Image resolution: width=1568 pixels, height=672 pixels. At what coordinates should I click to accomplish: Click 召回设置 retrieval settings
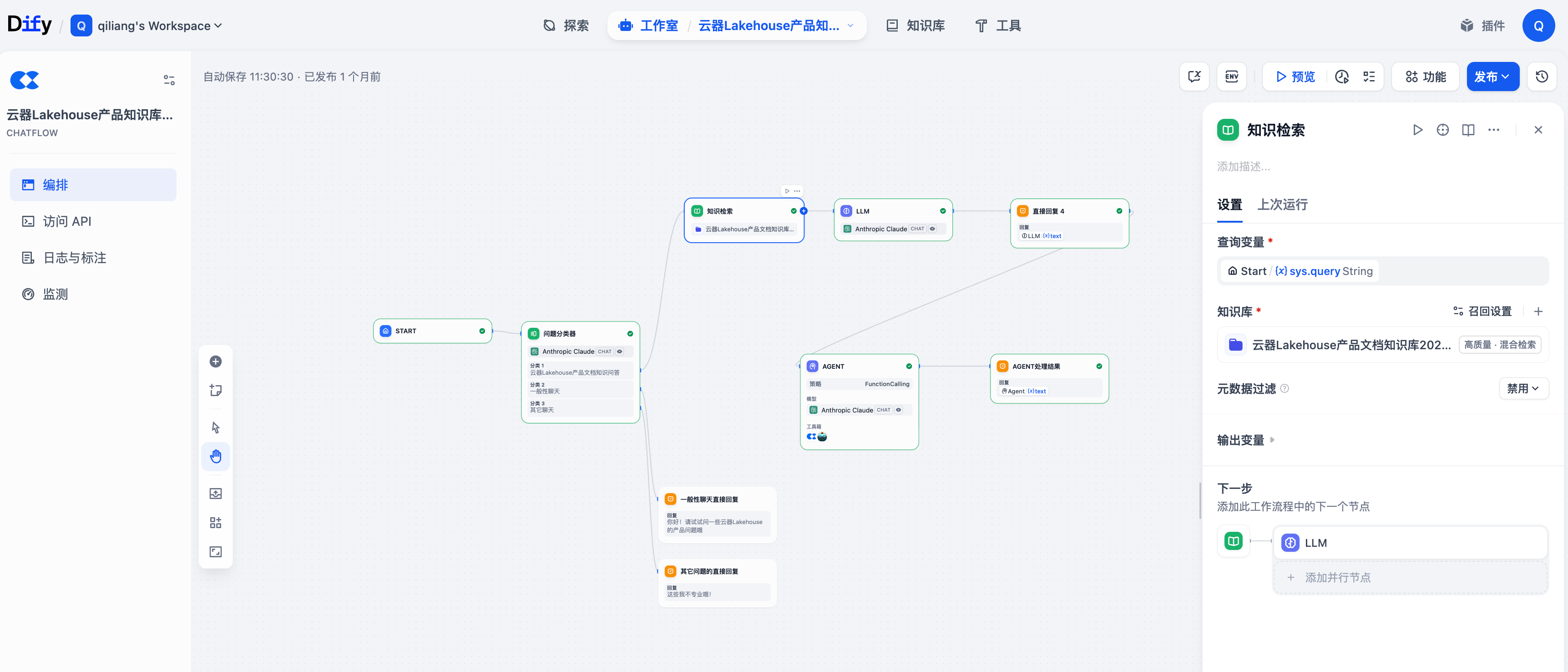point(1483,311)
